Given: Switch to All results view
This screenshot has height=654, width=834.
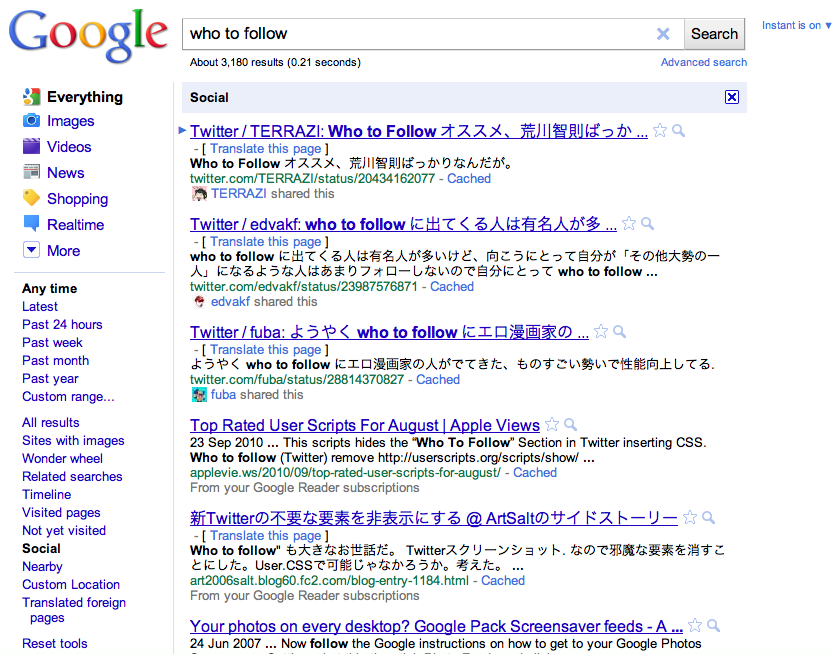Looking at the screenshot, I should (x=51, y=422).
